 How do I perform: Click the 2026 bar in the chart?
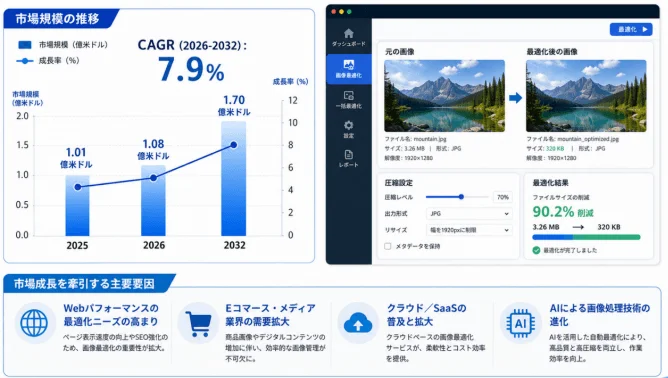click(x=153, y=200)
